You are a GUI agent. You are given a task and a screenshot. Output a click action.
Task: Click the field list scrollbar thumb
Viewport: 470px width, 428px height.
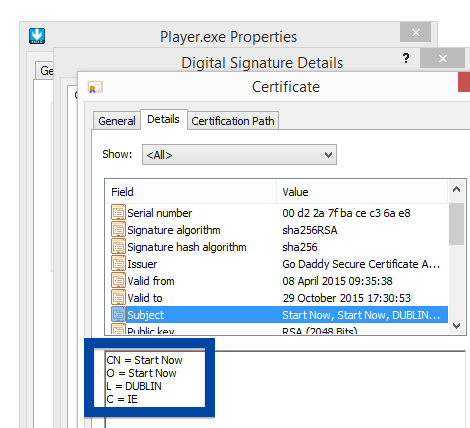pos(456,224)
